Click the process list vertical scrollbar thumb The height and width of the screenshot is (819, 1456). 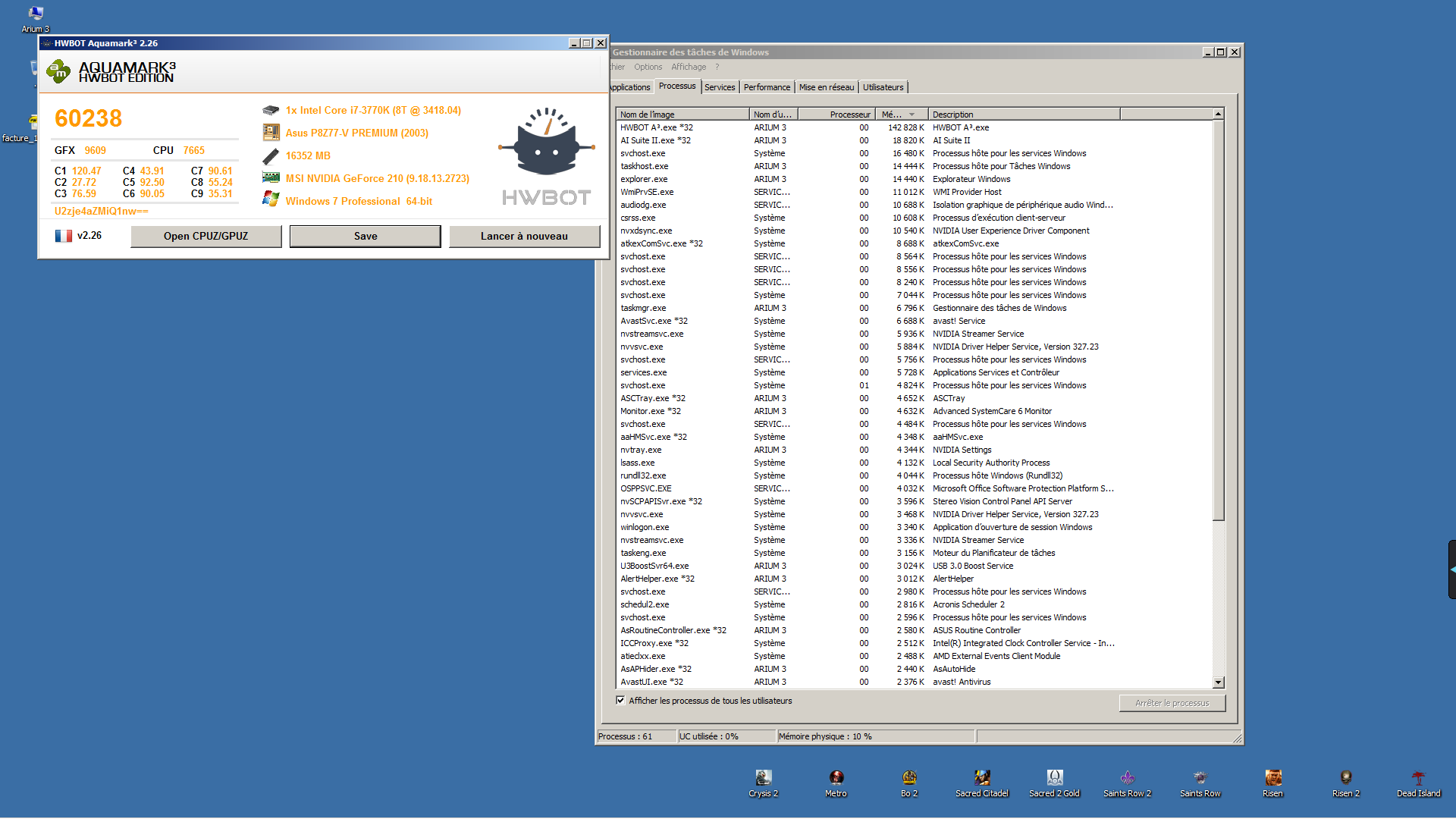(x=1218, y=320)
